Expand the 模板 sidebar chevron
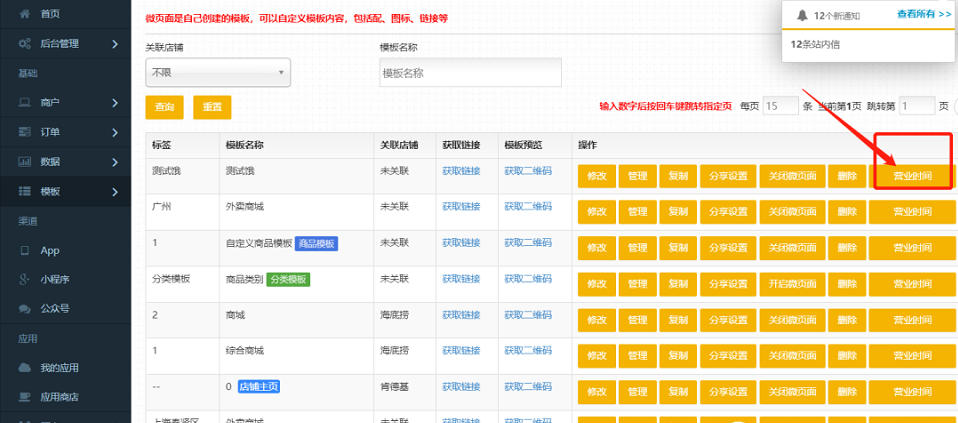The width and height of the screenshot is (958, 423). (116, 191)
